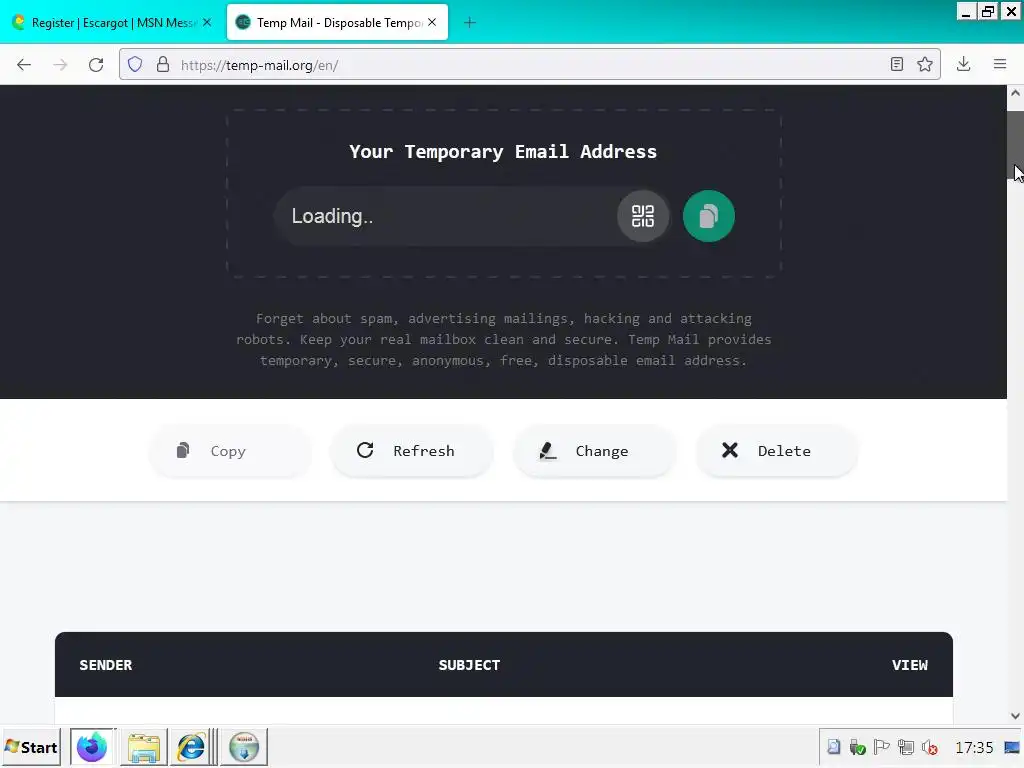1024x768 pixels.
Task: Click the Copy button below banner
Action: point(230,451)
